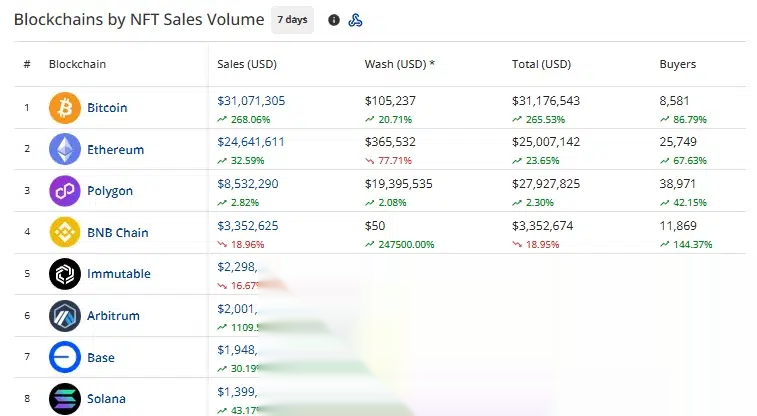The width and height of the screenshot is (757, 416).
Task: Open the BNB Chain blockchain link
Action: point(117,233)
